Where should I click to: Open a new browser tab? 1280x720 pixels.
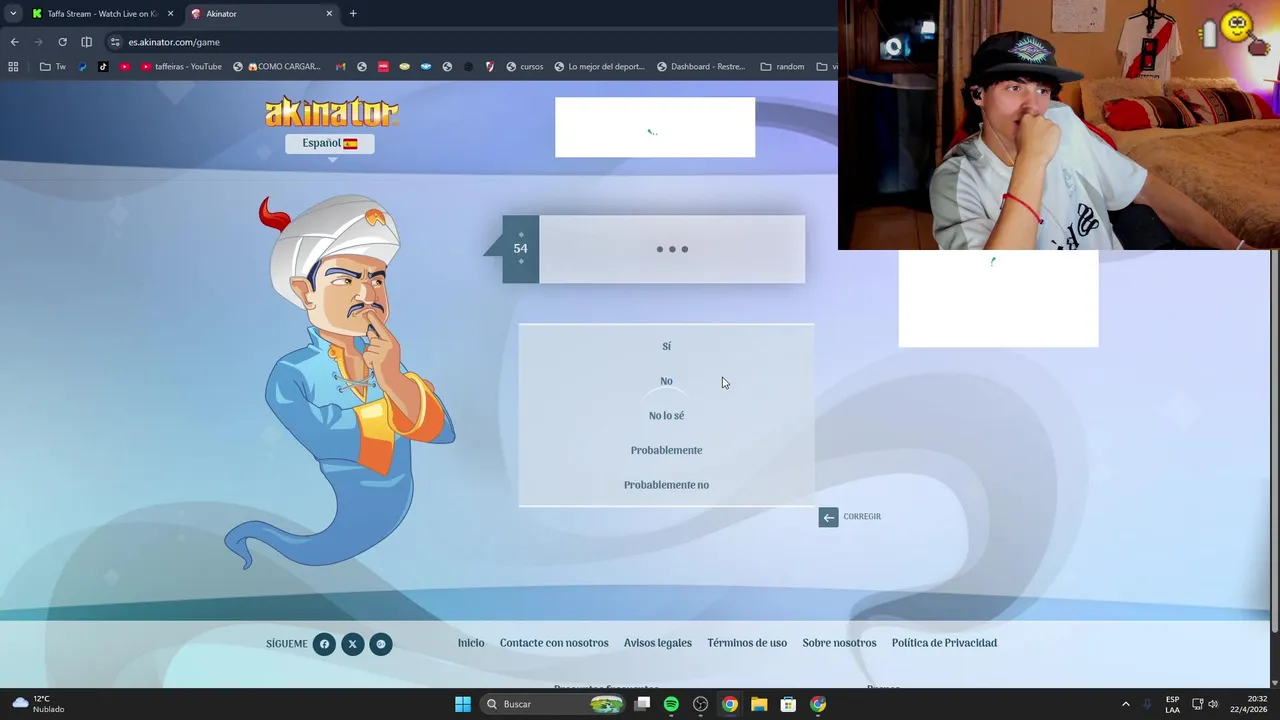pos(353,14)
